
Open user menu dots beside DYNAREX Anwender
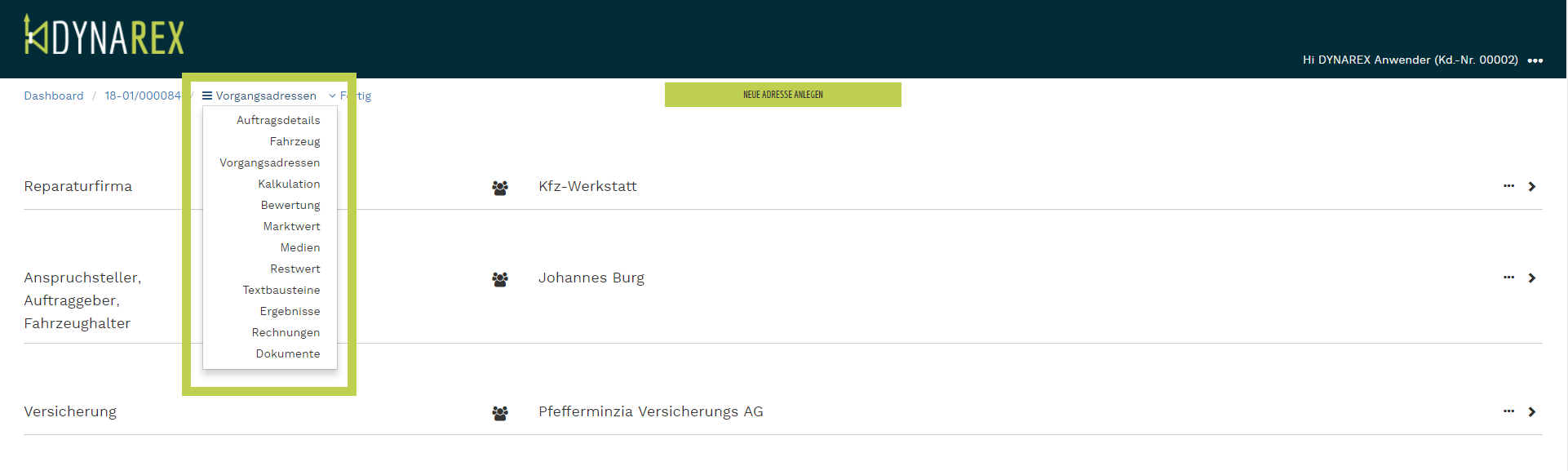1535,60
